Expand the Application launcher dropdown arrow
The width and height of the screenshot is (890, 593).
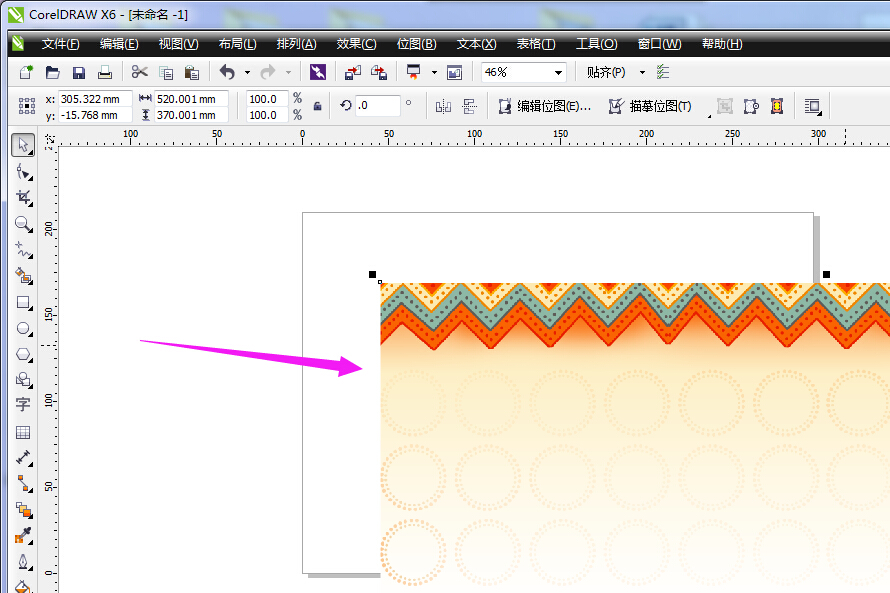[x=434, y=73]
